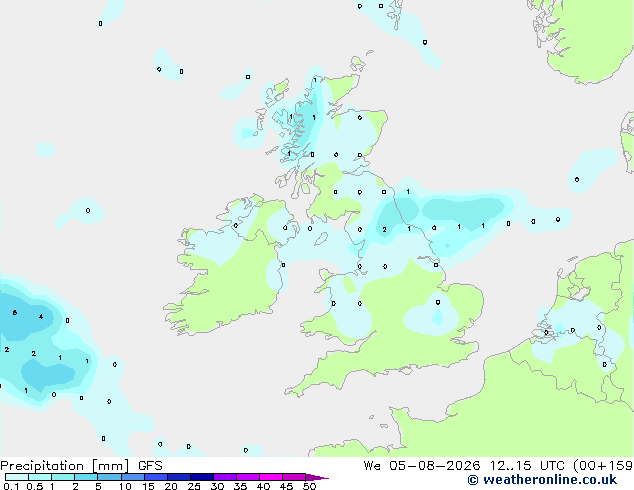Select the 40–45 mm magenta legend swatch

(271, 477)
